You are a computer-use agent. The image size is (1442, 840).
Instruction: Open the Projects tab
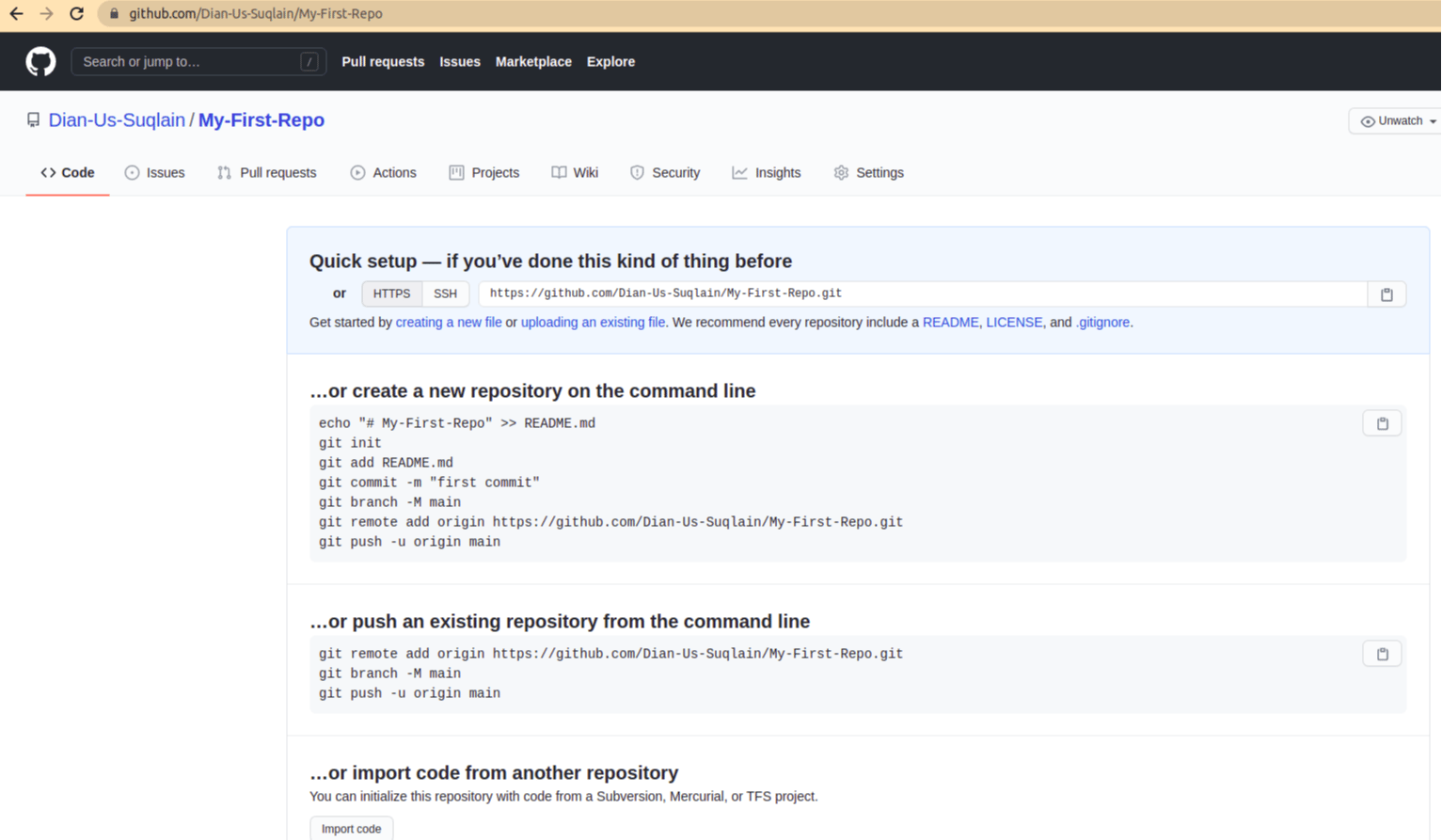click(x=484, y=173)
